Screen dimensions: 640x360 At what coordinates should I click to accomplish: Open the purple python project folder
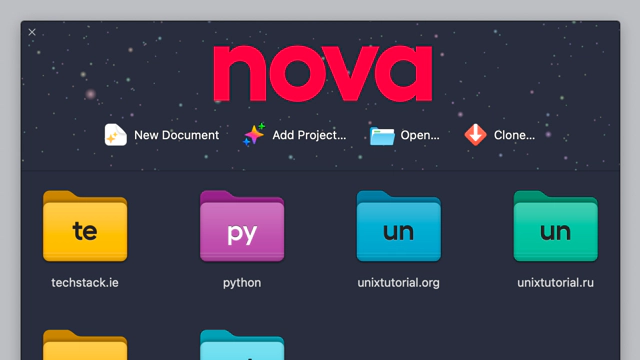point(242,226)
